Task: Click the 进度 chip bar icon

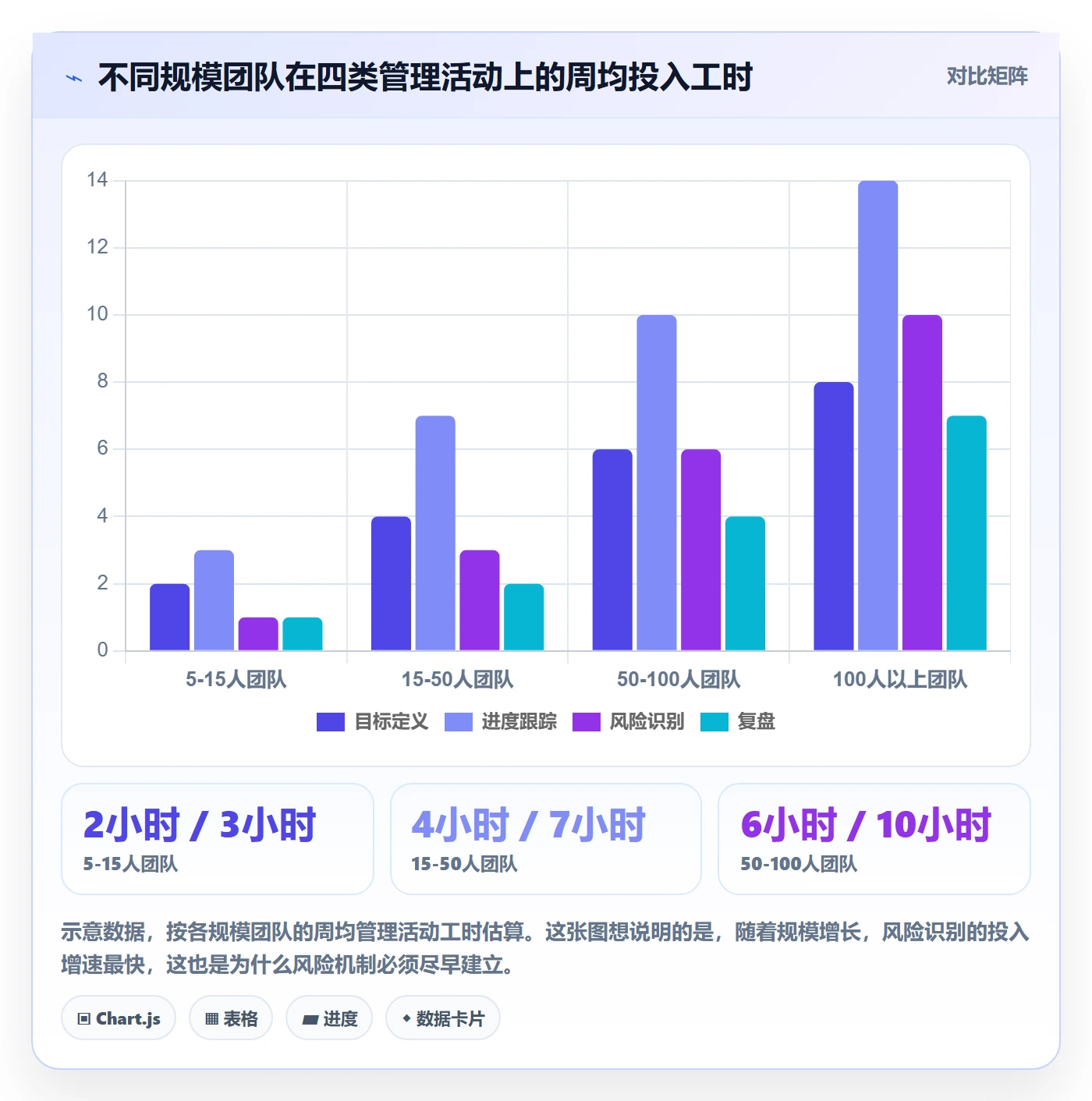Action: click(310, 1019)
